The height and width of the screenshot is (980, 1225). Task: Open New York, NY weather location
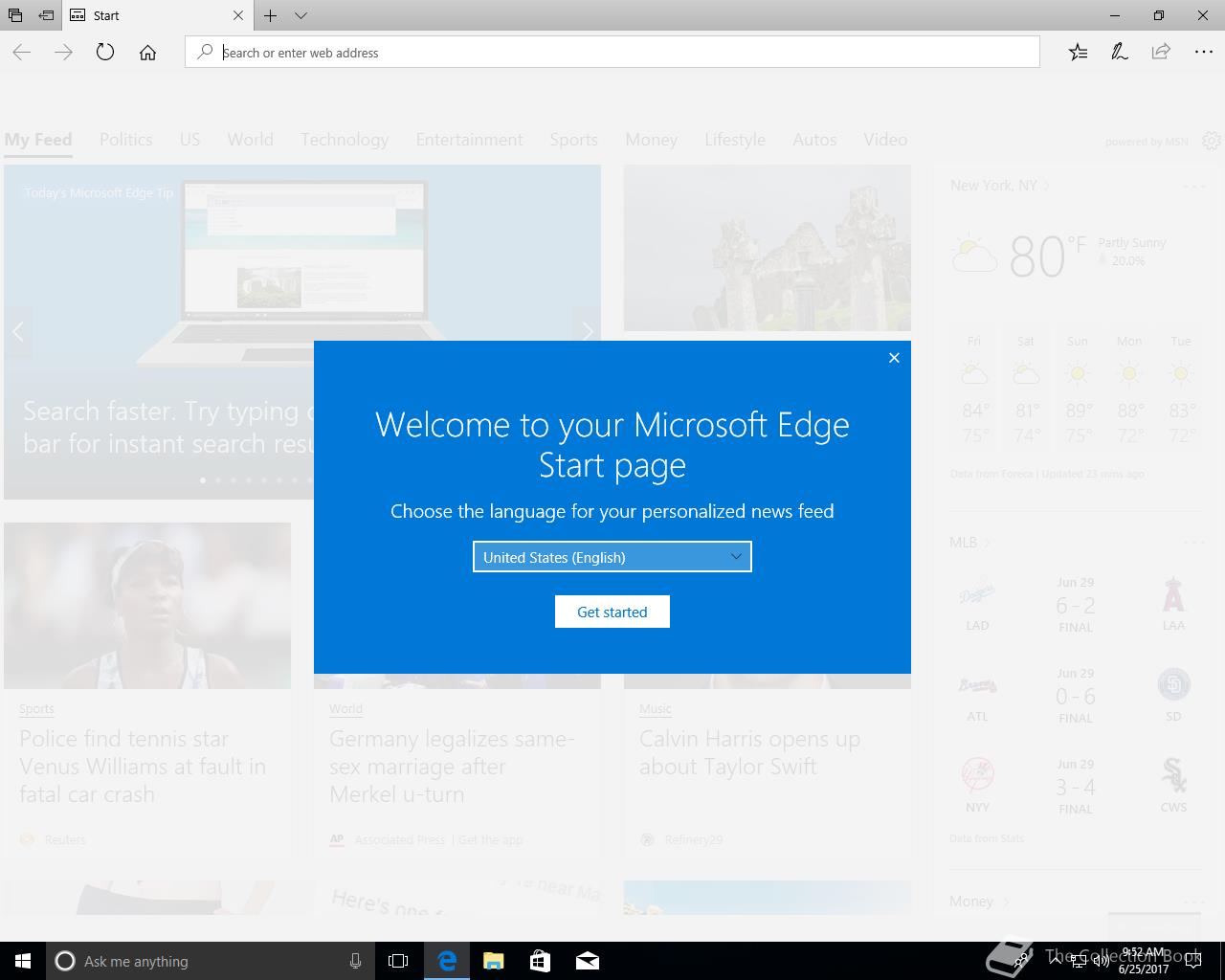1000,186
